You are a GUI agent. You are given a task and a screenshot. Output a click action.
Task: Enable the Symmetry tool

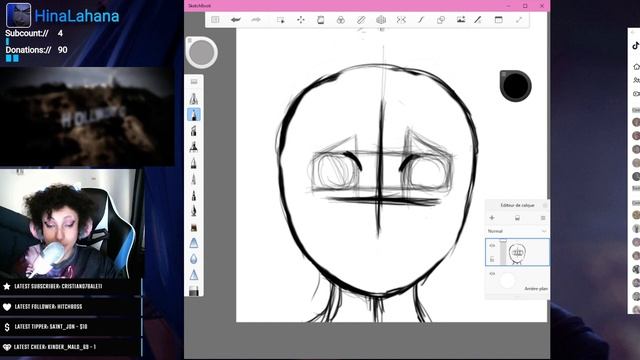pos(401,20)
